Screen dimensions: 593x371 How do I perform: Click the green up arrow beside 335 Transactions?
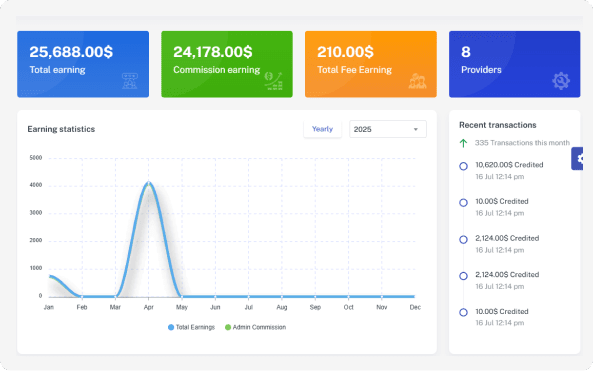[x=463, y=143]
